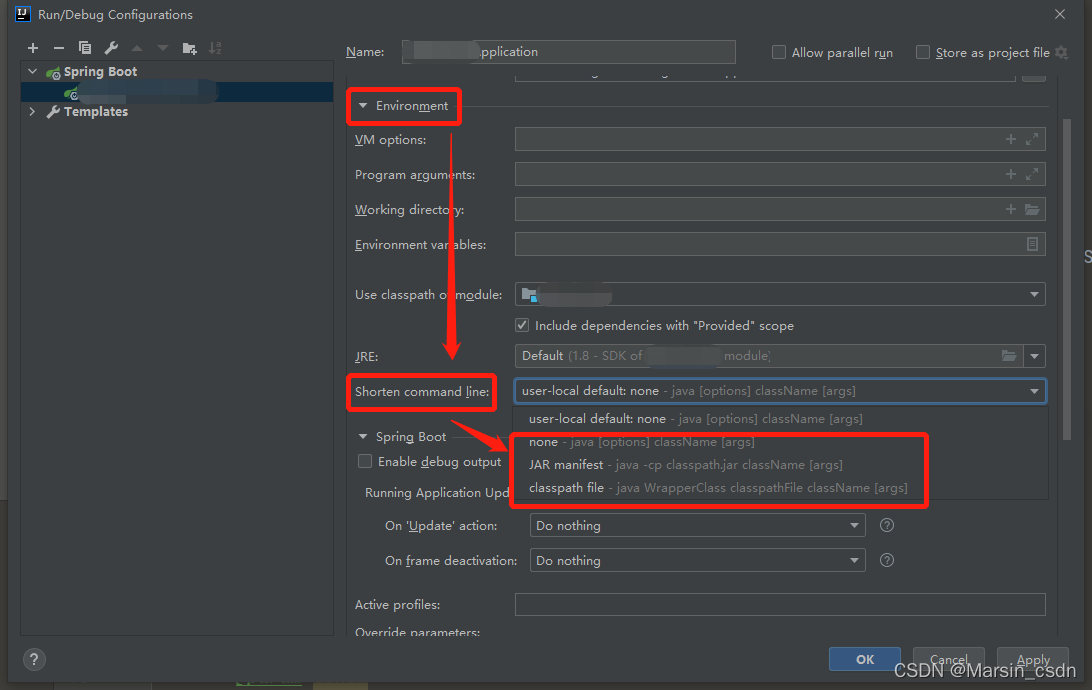Open help for On 'Update' action

tap(887, 525)
